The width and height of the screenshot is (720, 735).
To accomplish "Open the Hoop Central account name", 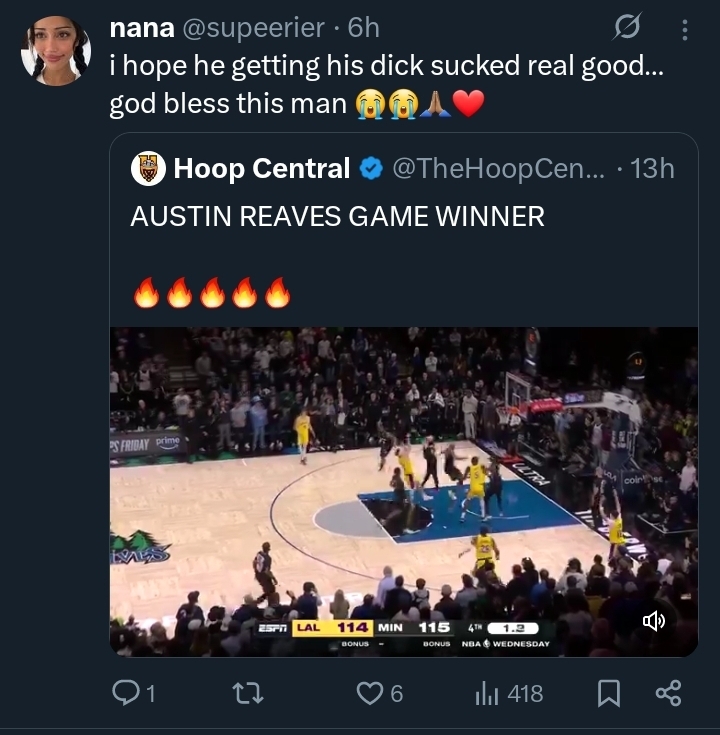I will click(262, 169).
